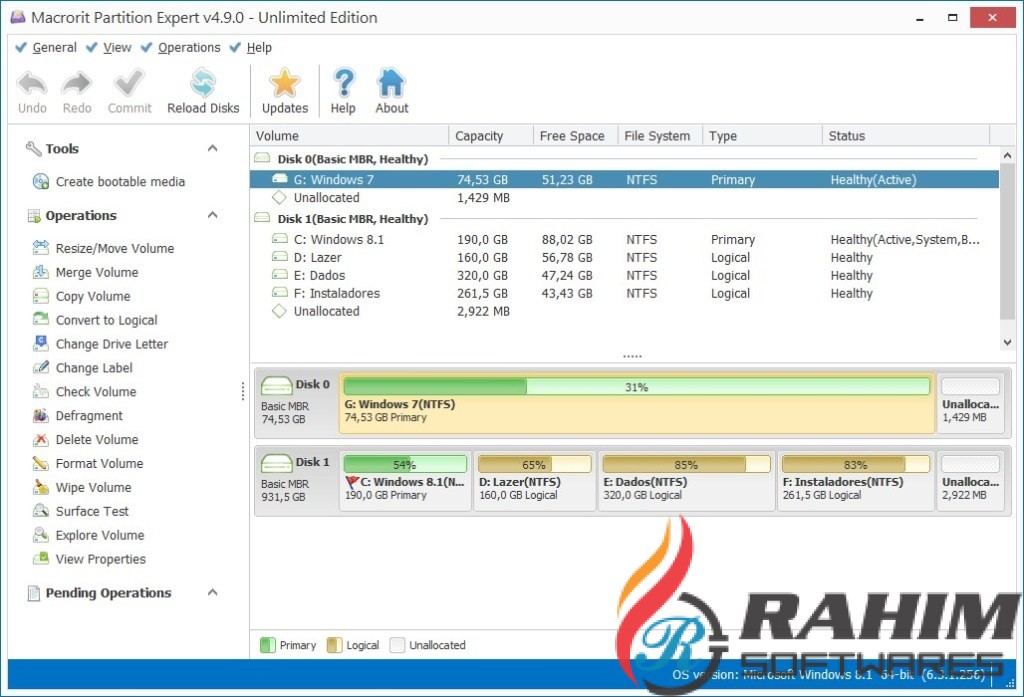Click the Convert to Logical icon
The width and height of the screenshot is (1024, 697).
coord(40,319)
